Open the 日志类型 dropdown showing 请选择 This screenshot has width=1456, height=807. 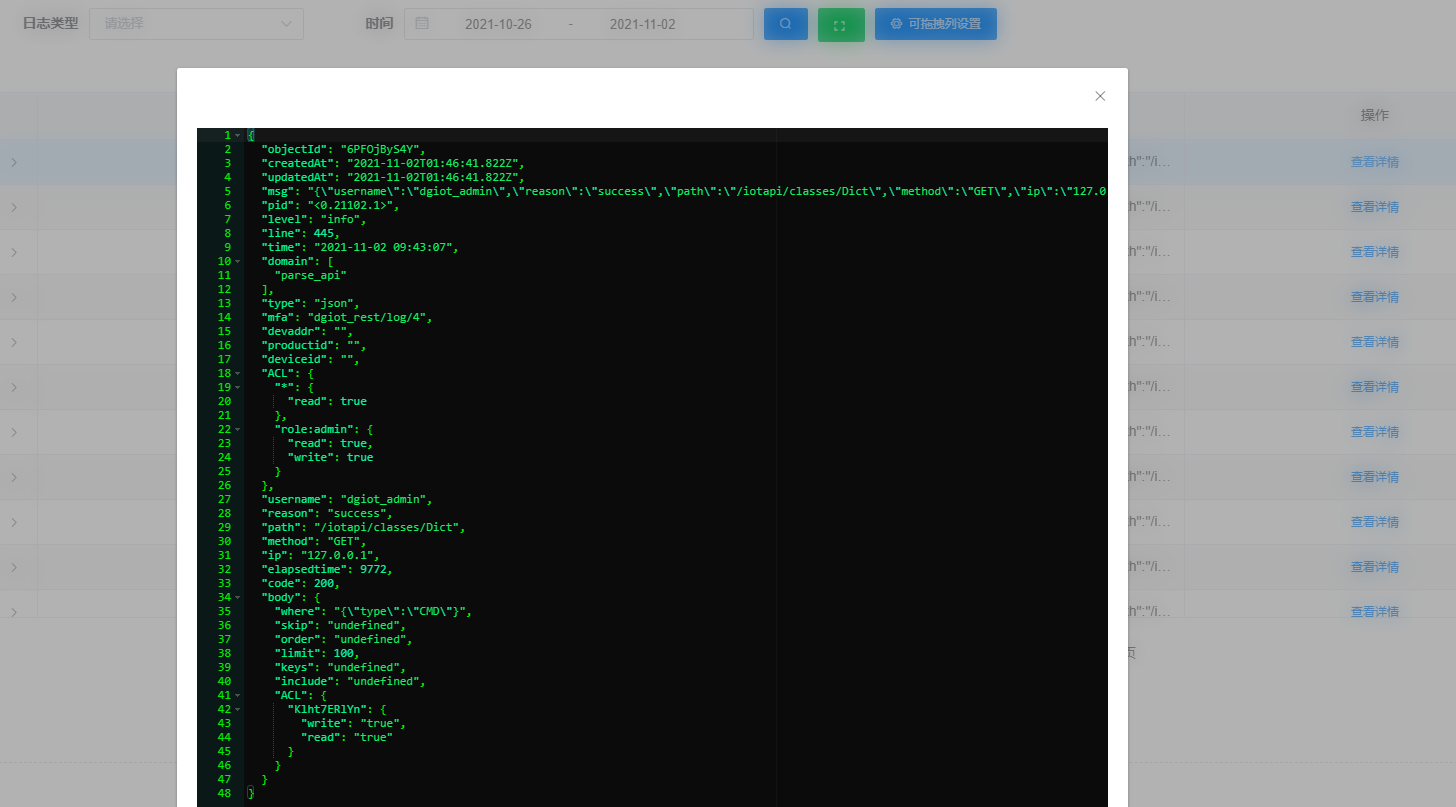(x=197, y=23)
